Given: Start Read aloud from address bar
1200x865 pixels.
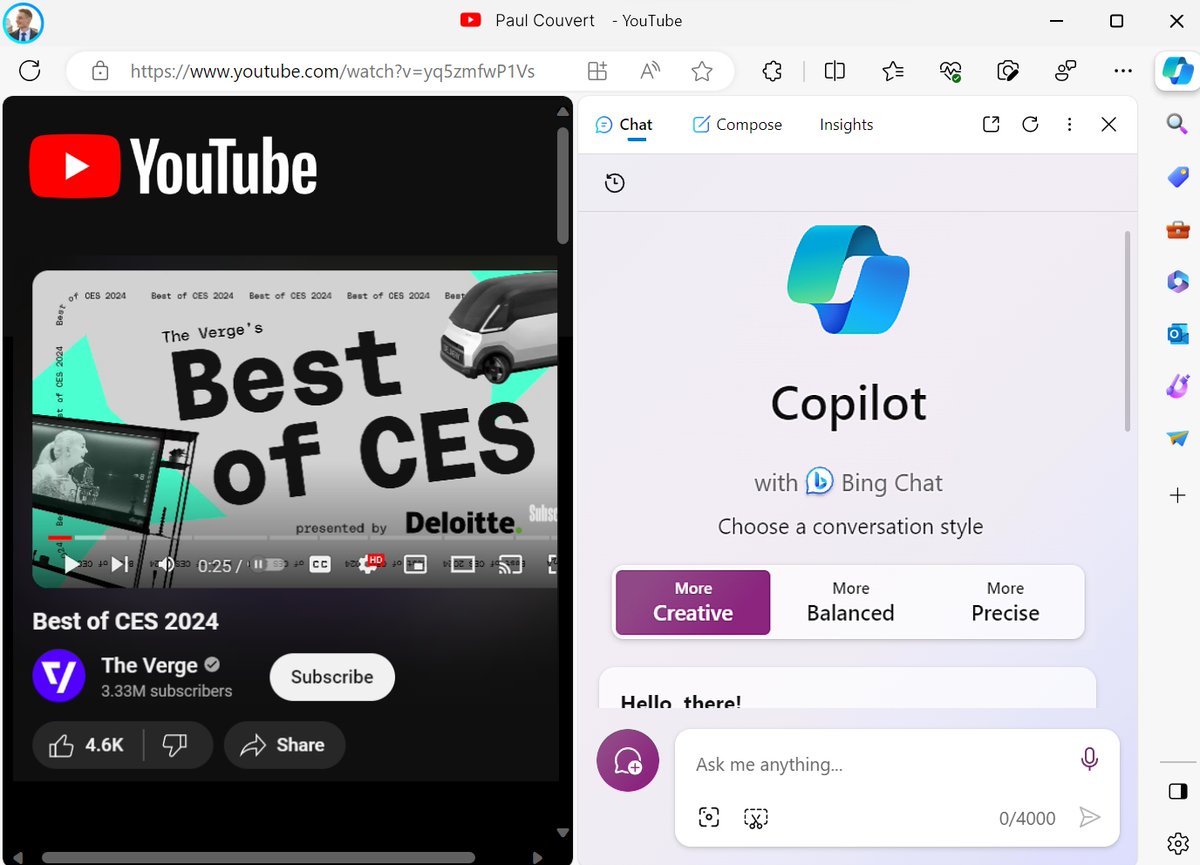Looking at the screenshot, I should (x=650, y=71).
